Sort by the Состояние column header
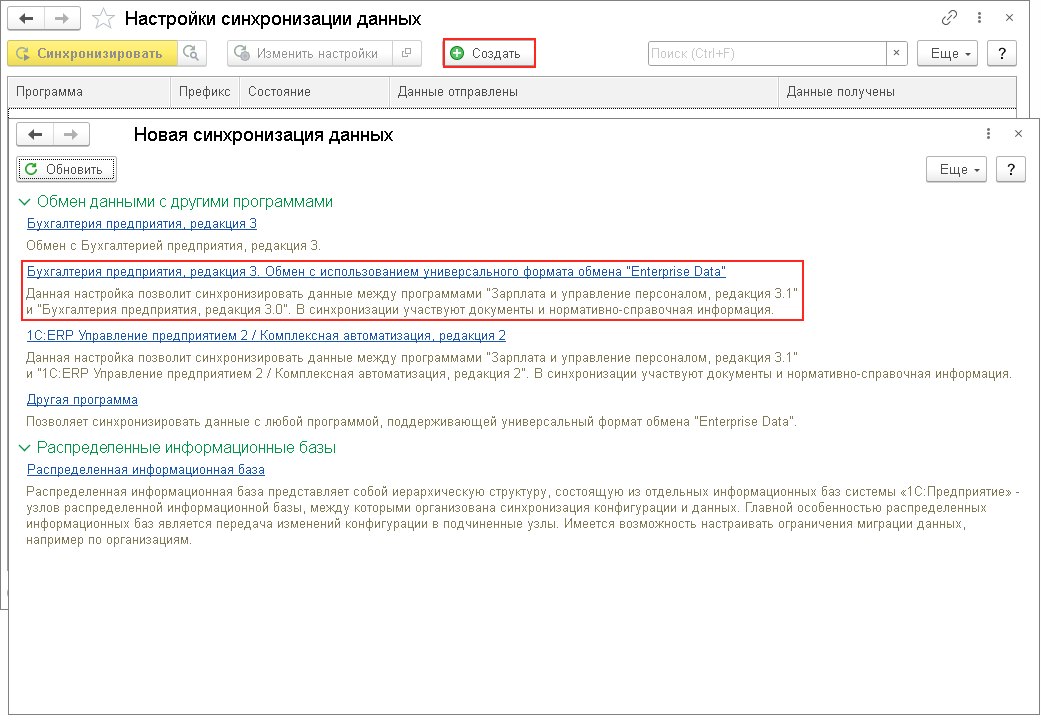 (x=280, y=92)
